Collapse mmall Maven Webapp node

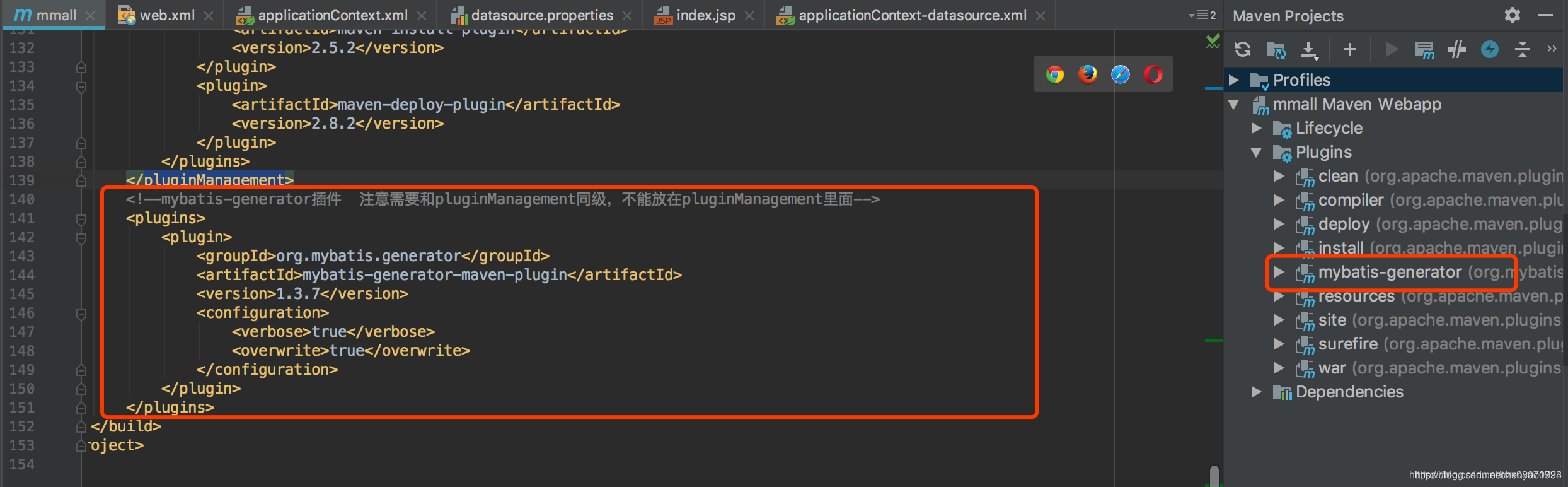click(x=1235, y=104)
